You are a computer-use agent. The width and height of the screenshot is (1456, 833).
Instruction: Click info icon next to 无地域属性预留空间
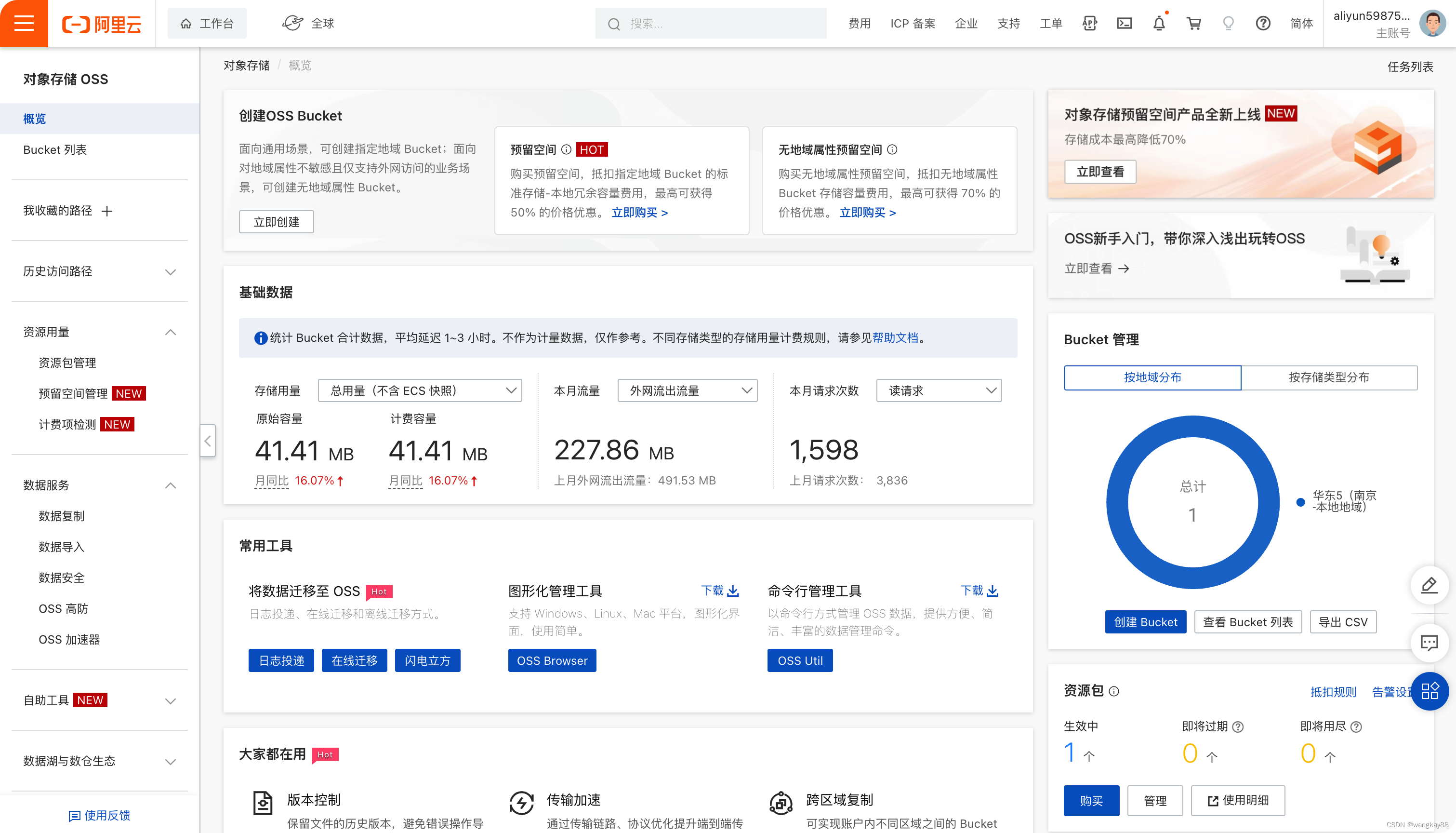pyautogui.click(x=892, y=149)
